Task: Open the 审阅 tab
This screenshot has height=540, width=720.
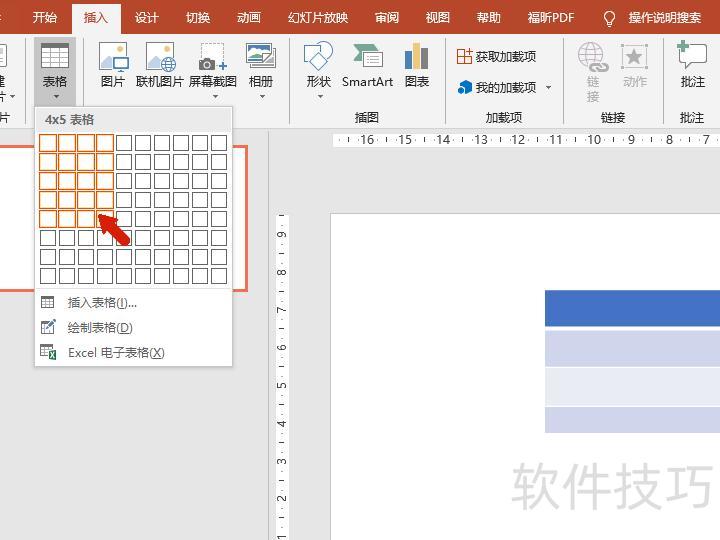Action: tap(387, 17)
